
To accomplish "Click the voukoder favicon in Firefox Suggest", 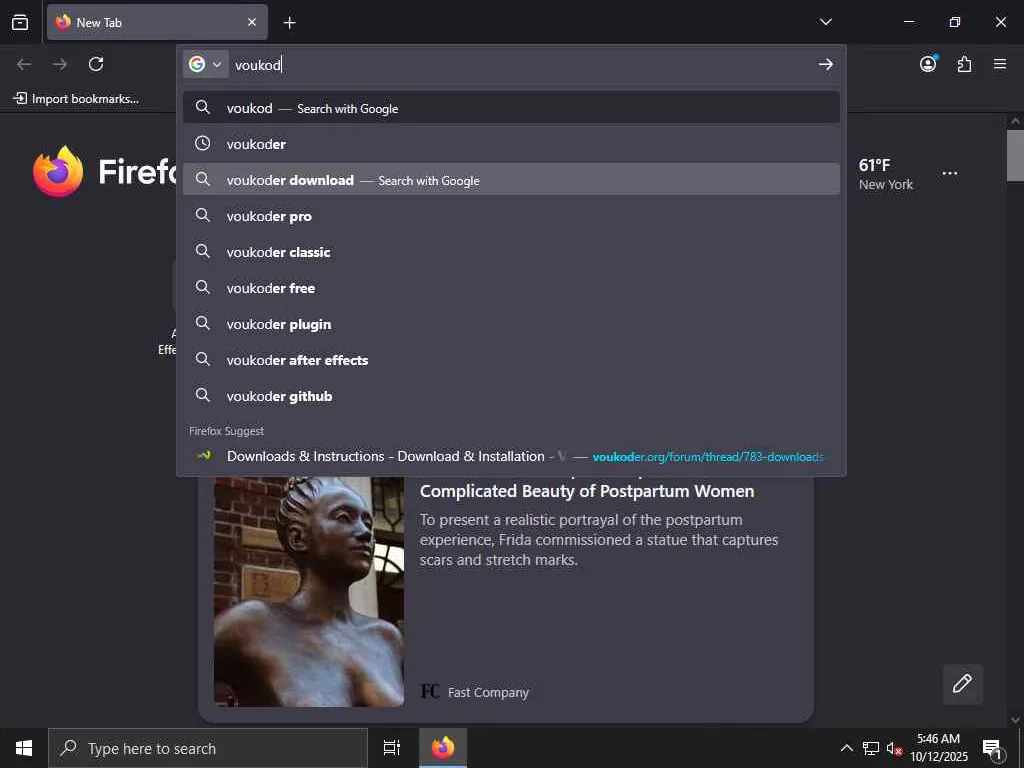I will tap(204, 456).
